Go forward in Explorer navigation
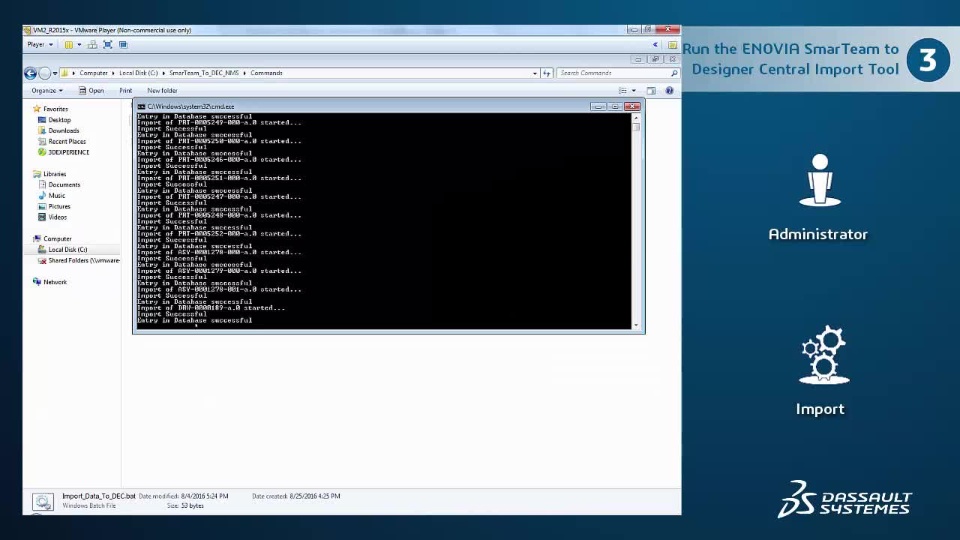The image size is (960, 540). (45, 73)
